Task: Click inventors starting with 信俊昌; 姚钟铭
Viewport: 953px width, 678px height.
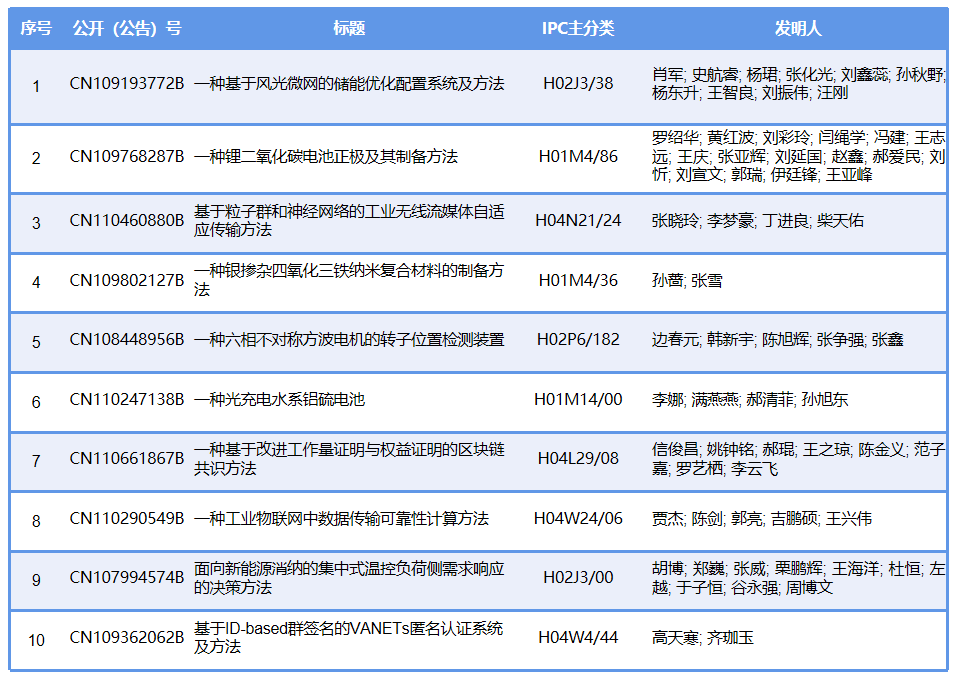Action: click(798, 459)
